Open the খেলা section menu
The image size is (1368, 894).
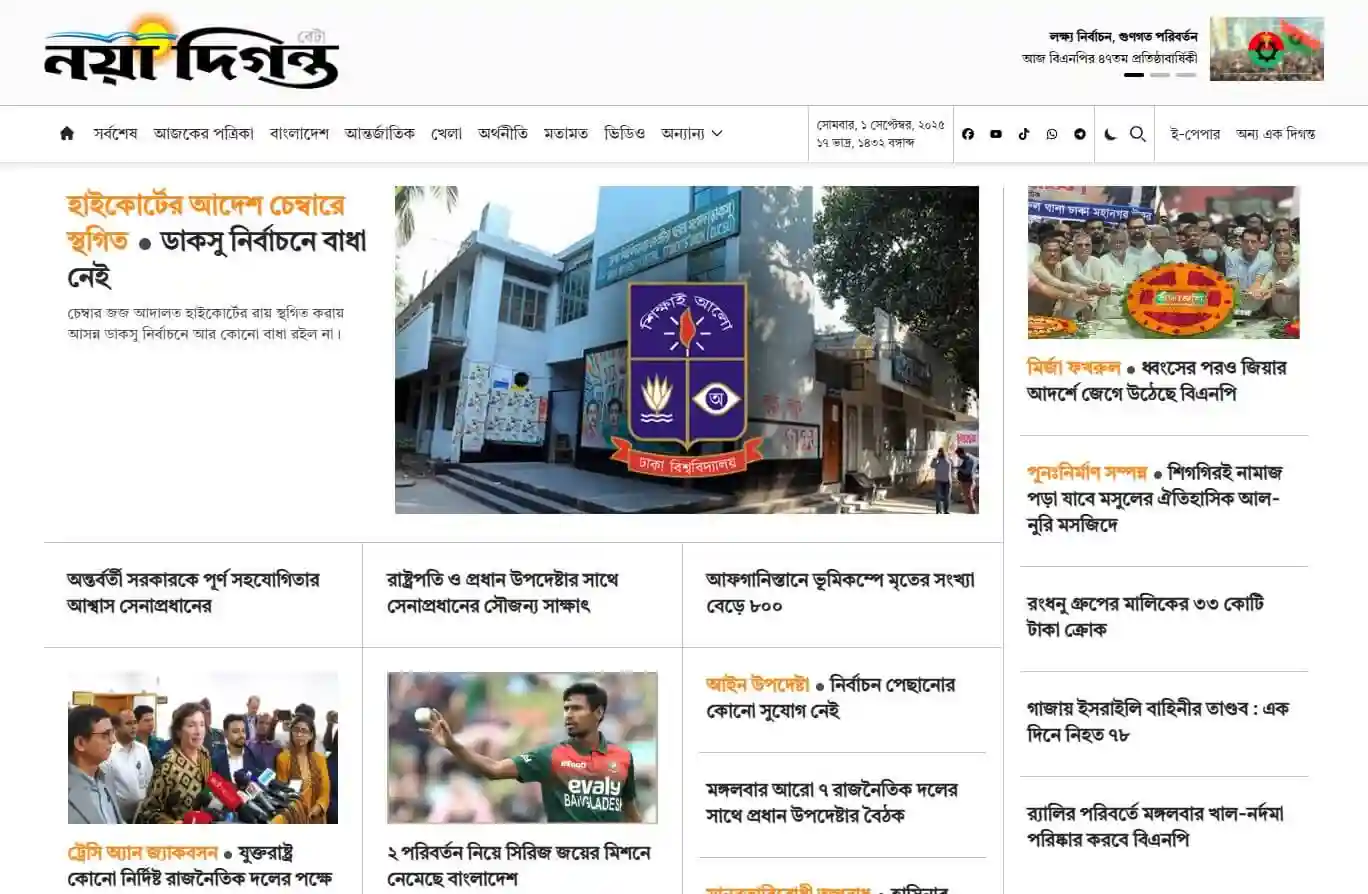[x=446, y=132]
